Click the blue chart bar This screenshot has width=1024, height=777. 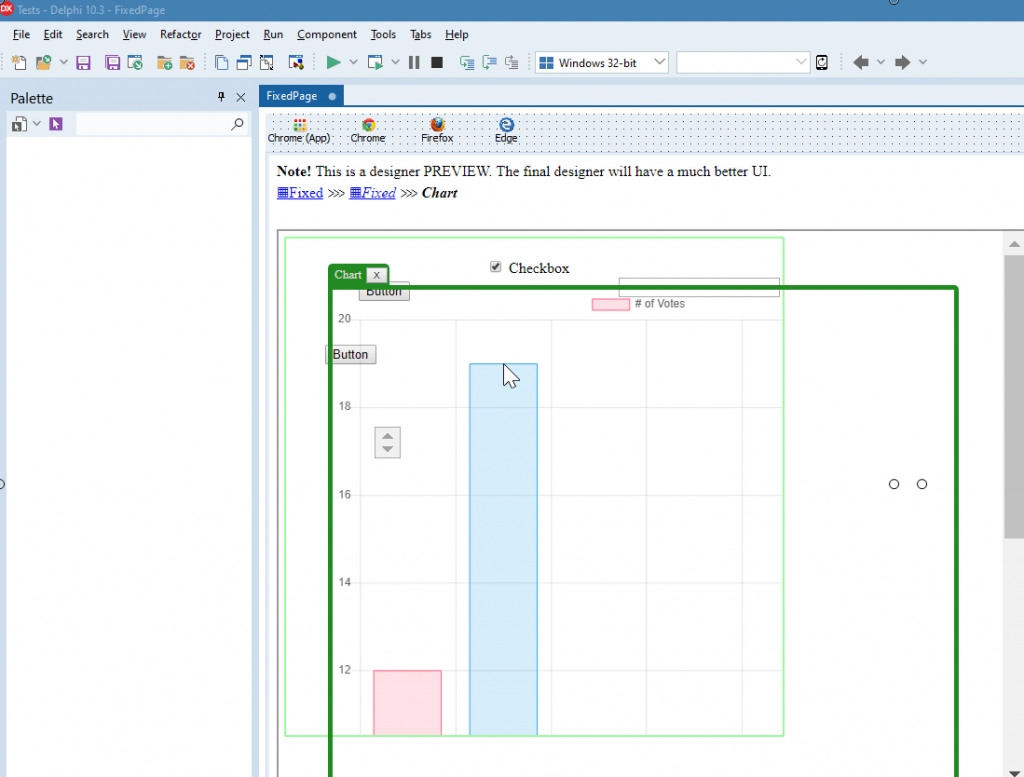point(503,550)
